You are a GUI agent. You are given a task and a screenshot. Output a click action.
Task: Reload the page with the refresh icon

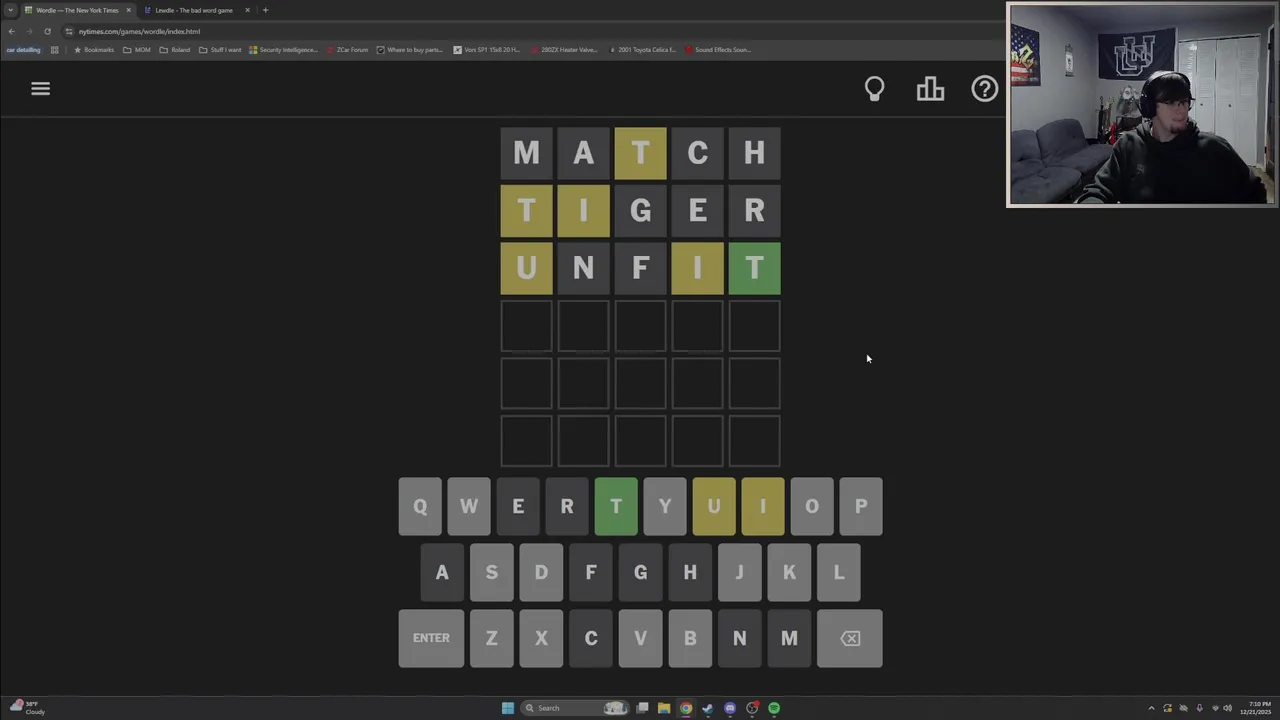pos(47,31)
